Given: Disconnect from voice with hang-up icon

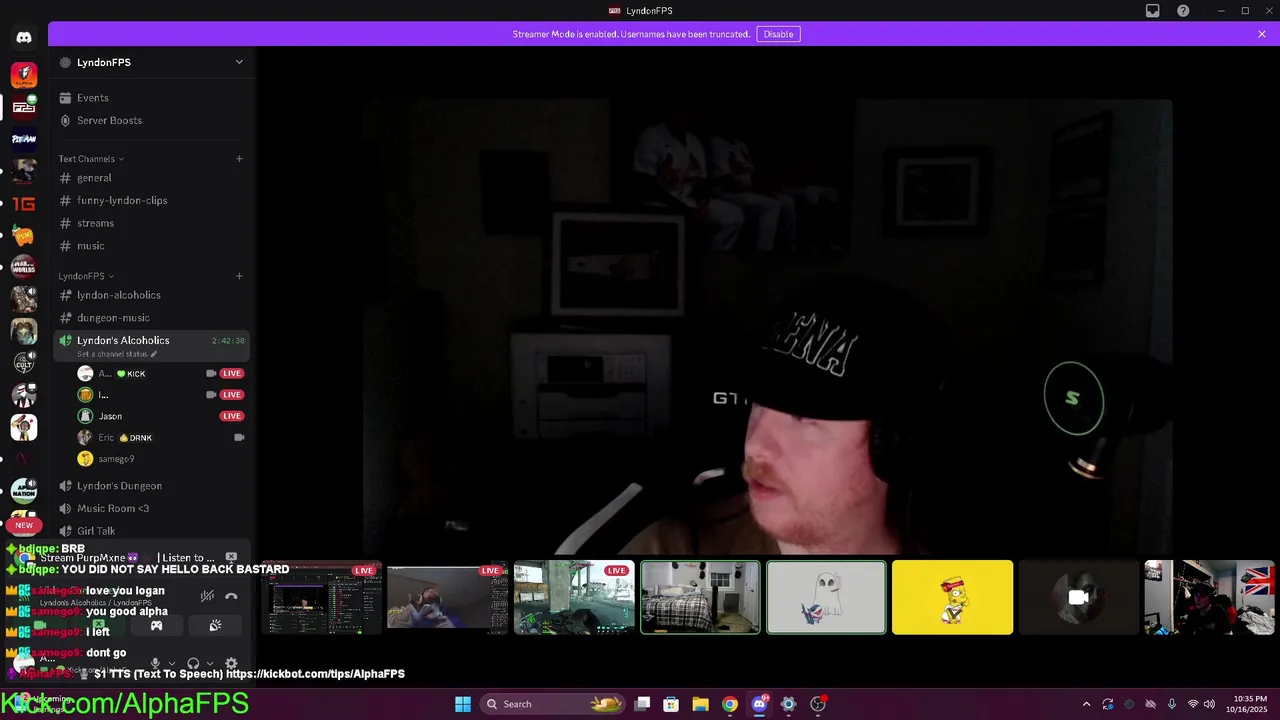Looking at the screenshot, I should (231, 596).
